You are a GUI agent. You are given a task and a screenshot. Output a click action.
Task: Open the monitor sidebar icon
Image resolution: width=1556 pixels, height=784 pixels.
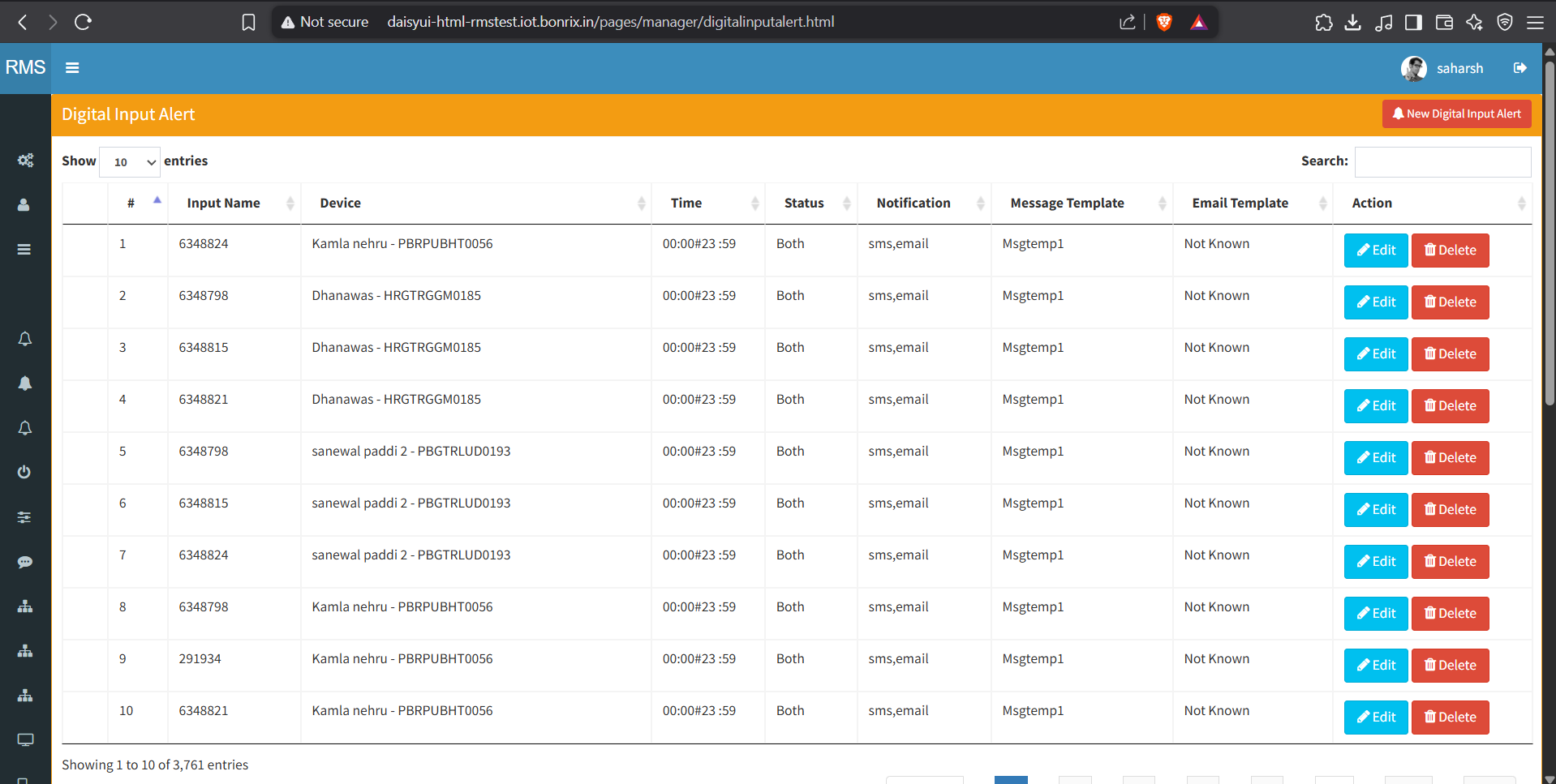coord(25,739)
